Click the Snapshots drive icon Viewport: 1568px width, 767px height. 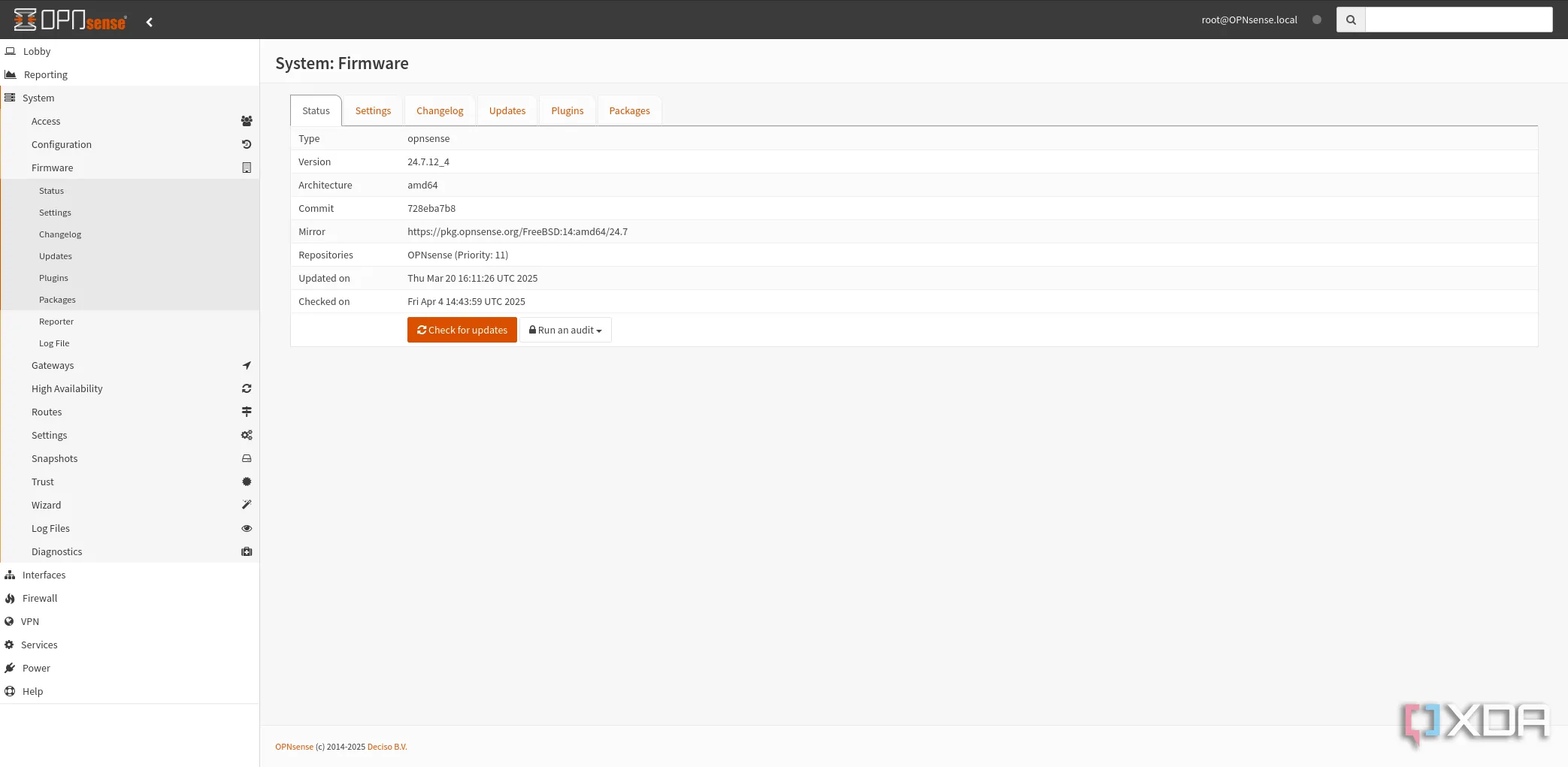[247, 458]
